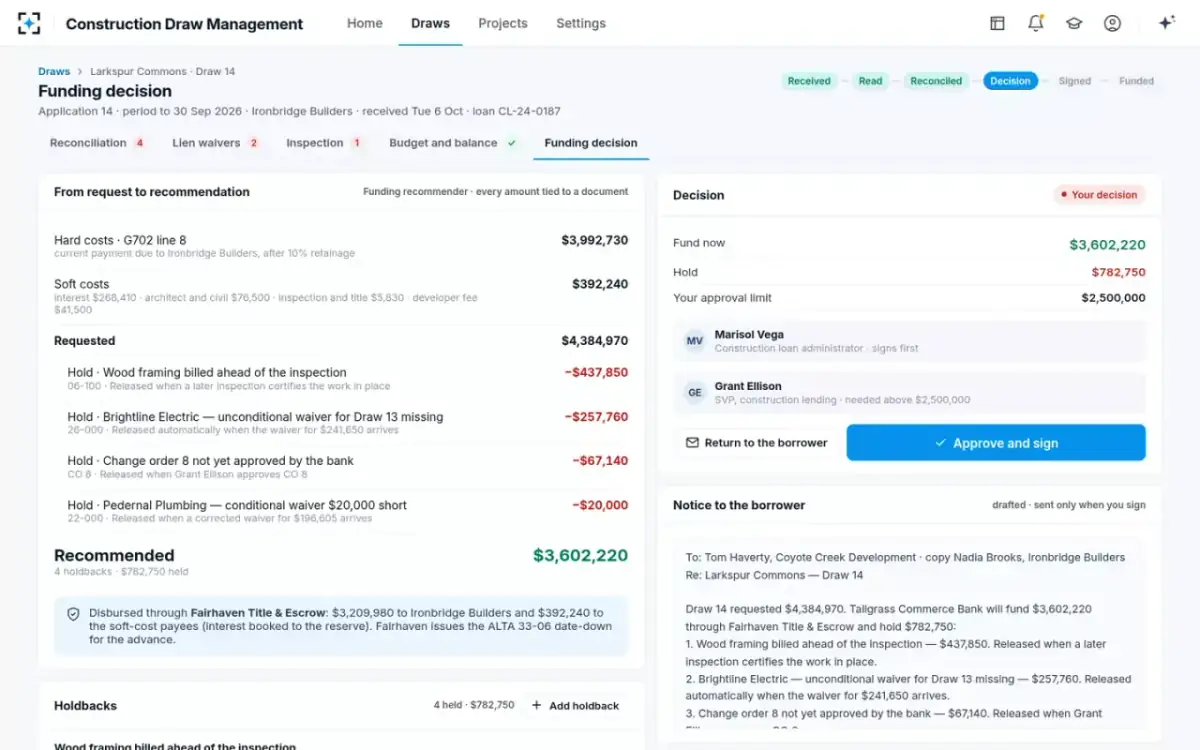The height and width of the screenshot is (750, 1200).
Task: Click the Reconciled progress step
Action: click(x=936, y=81)
